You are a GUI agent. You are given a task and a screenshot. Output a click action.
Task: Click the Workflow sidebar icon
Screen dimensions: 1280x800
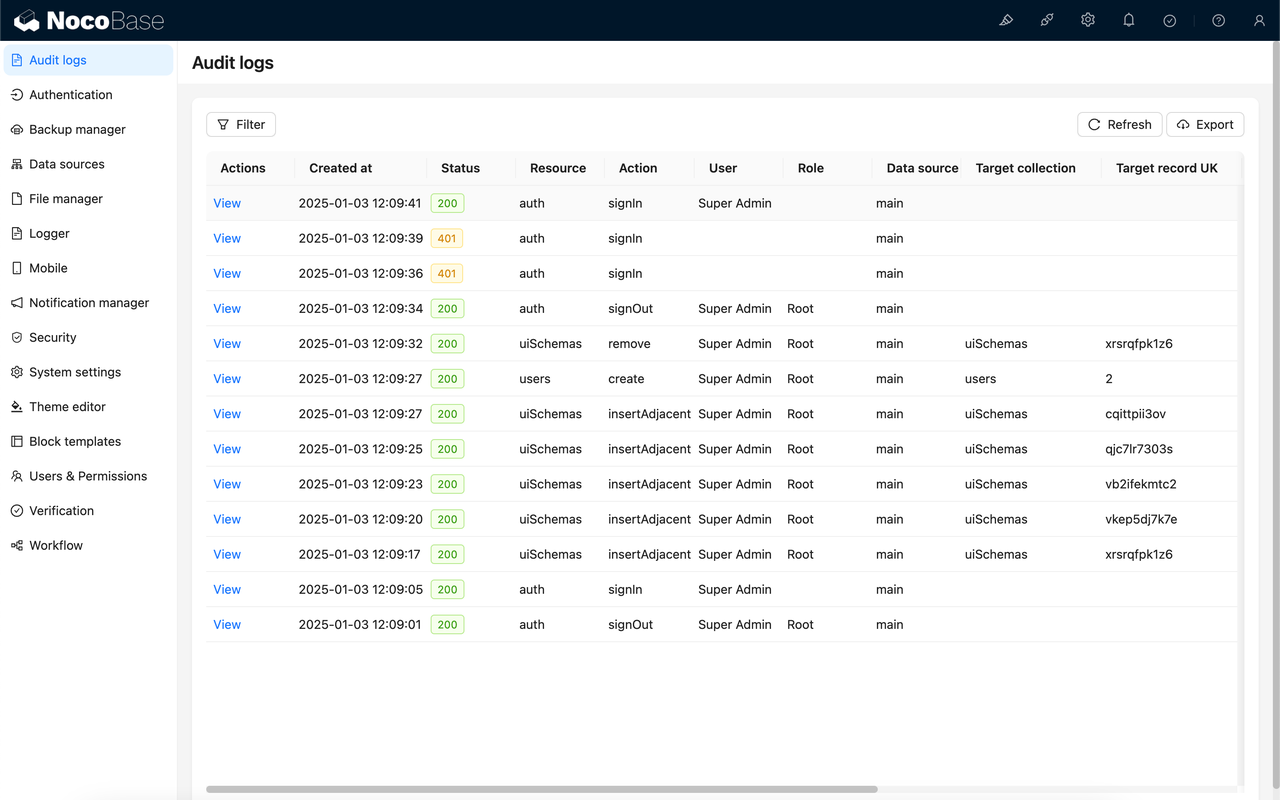click(x=17, y=545)
